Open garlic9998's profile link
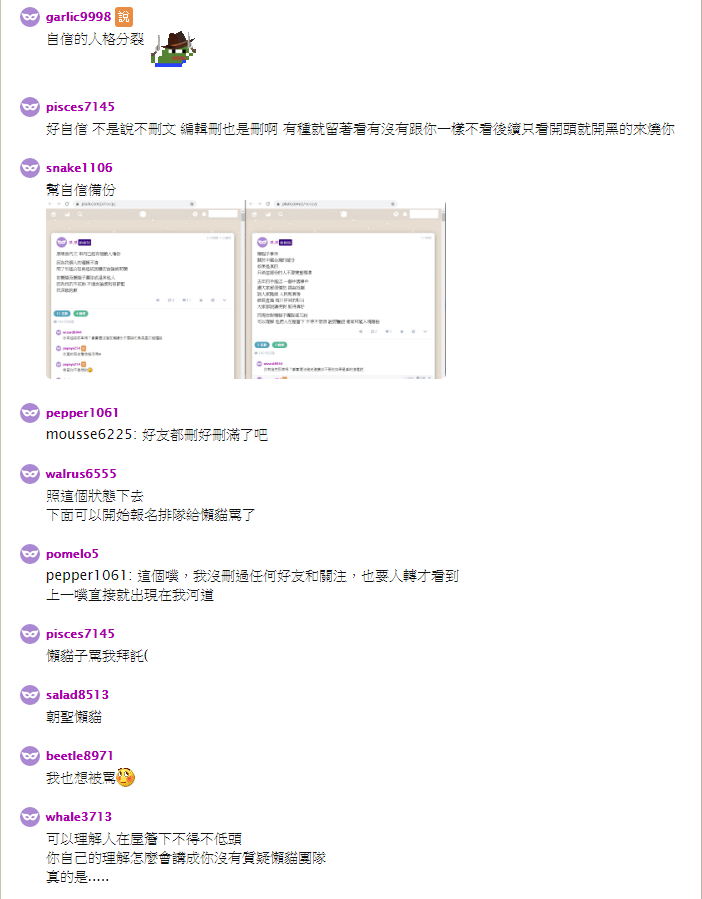The image size is (702, 899). click(79, 17)
